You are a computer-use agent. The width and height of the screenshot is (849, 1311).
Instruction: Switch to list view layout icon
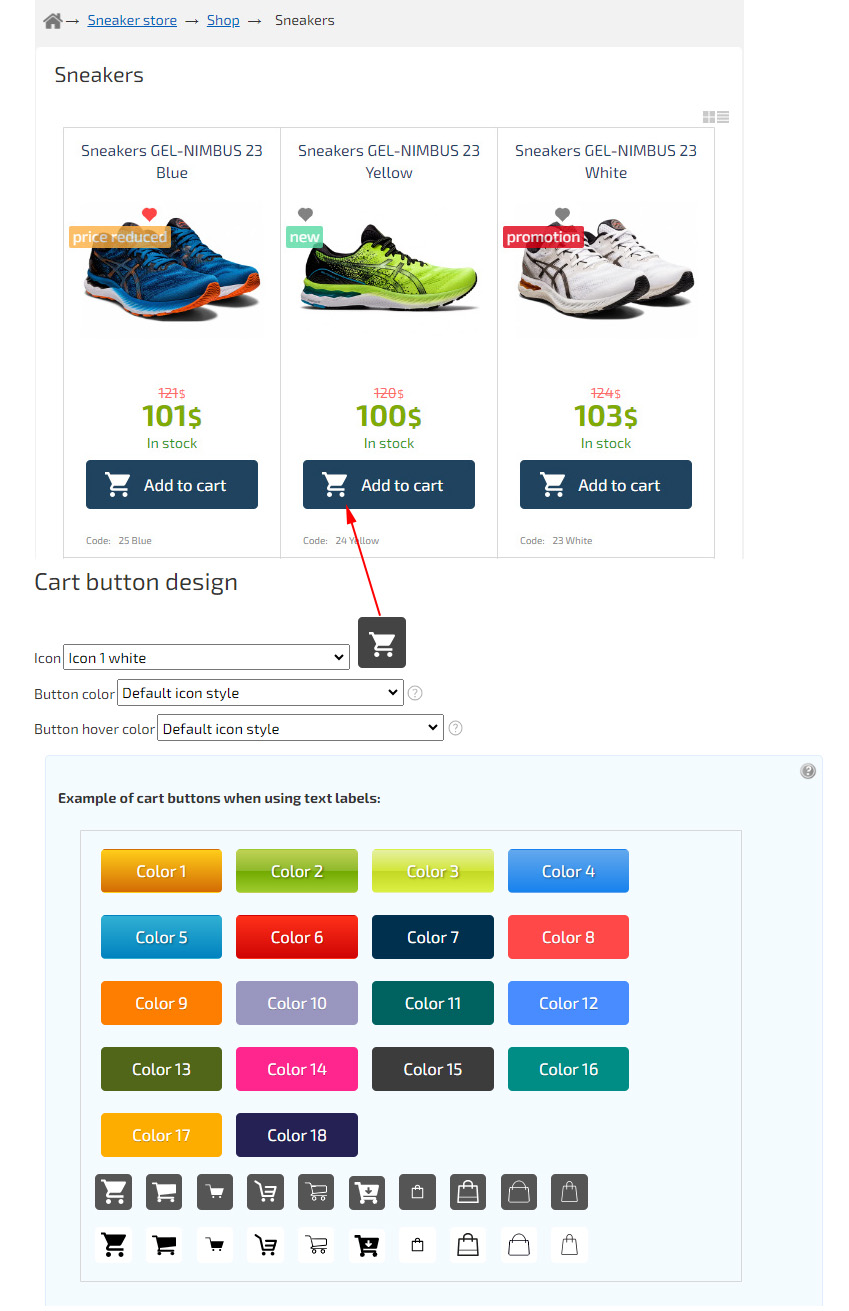pos(723,118)
